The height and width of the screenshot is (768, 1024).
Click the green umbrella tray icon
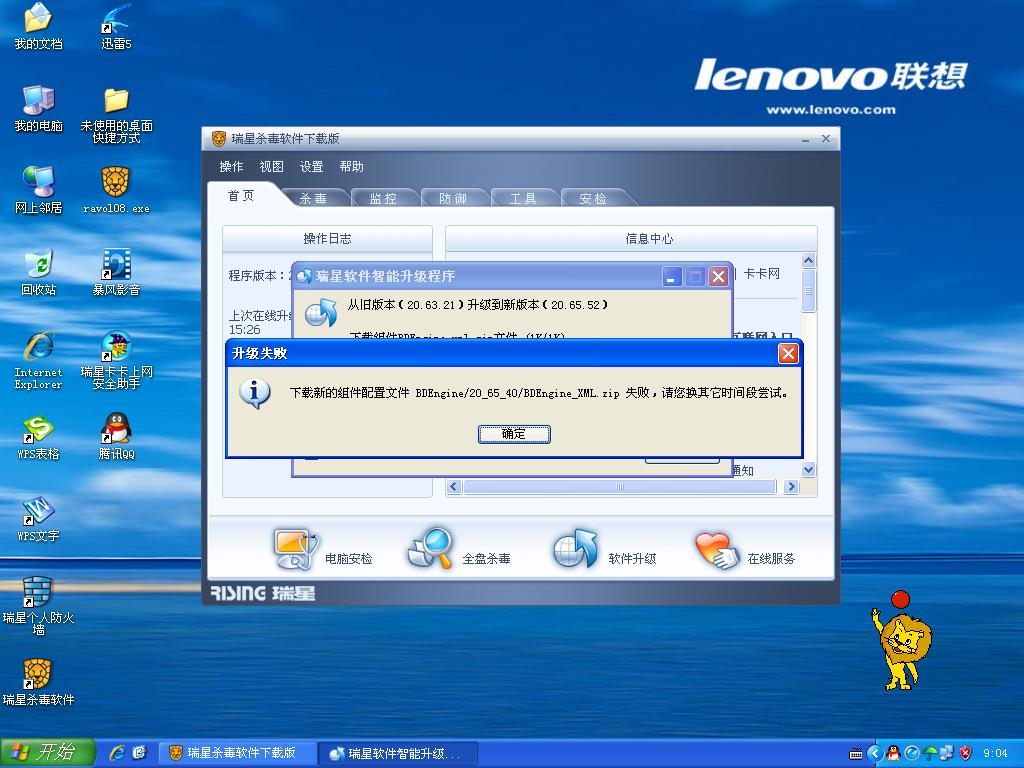click(x=929, y=753)
